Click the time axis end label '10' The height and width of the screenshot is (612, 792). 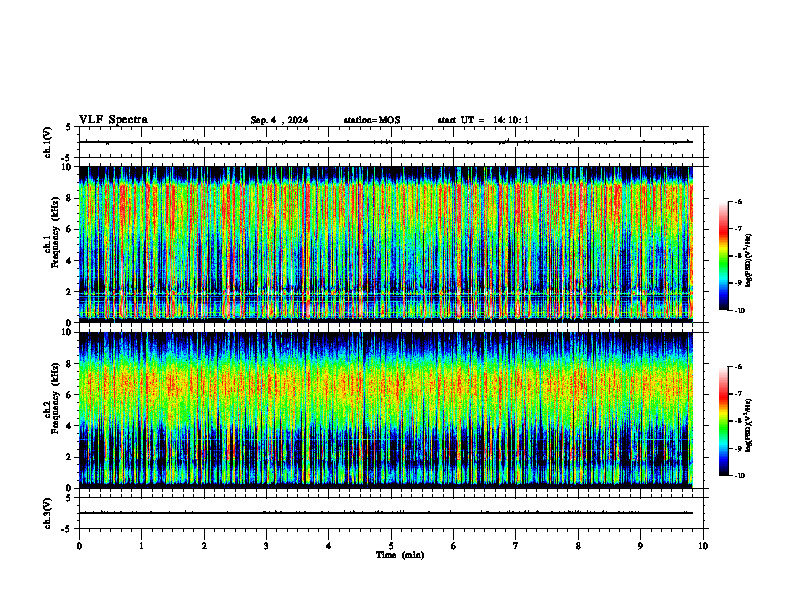pos(703,546)
